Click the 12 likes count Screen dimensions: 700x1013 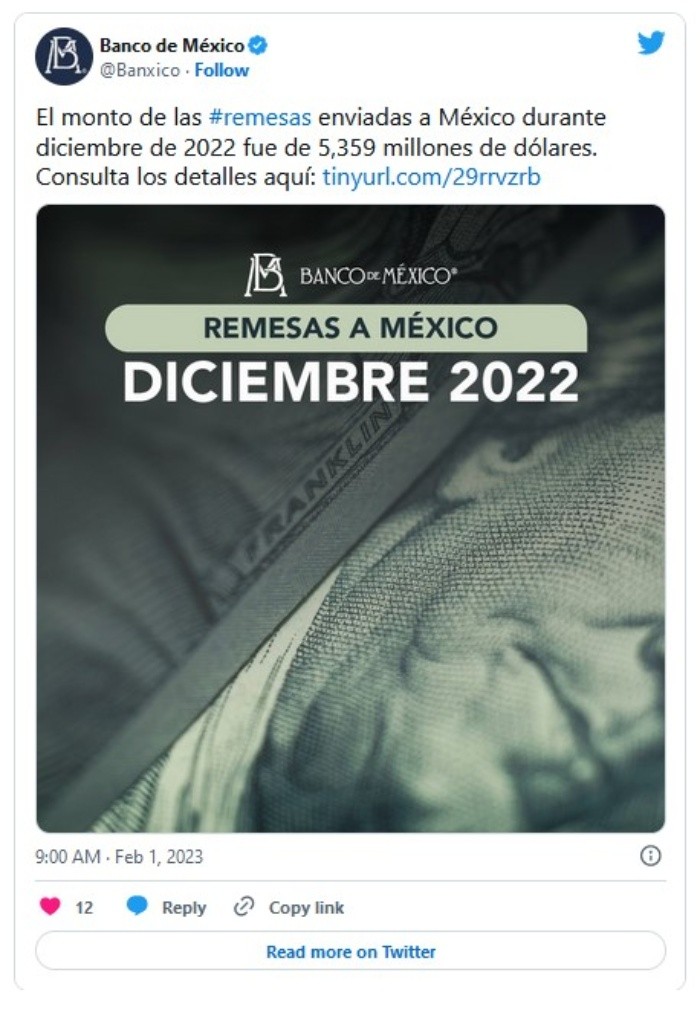pyautogui.click(x=84, y=908)
